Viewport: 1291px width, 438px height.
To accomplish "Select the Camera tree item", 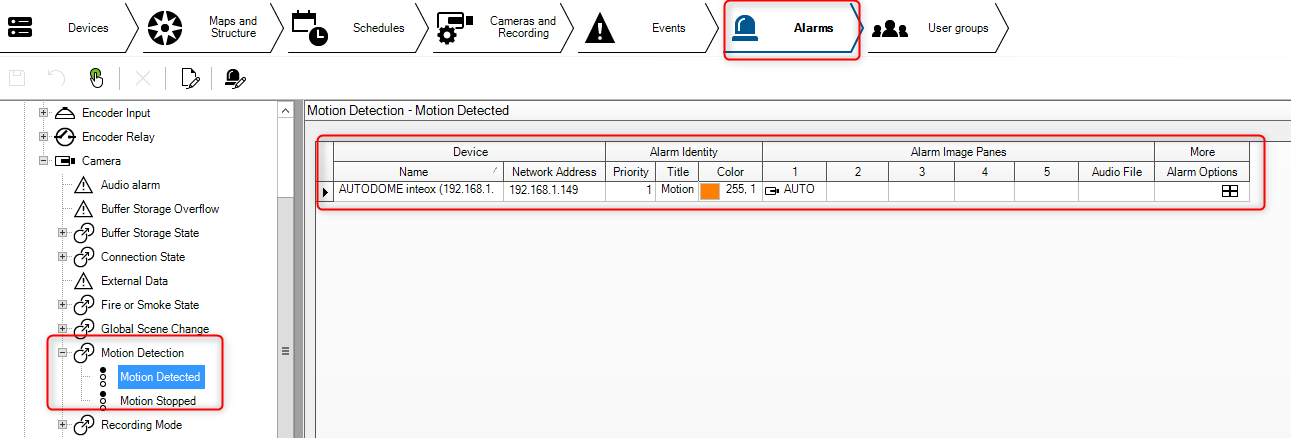I will point(101,161).
